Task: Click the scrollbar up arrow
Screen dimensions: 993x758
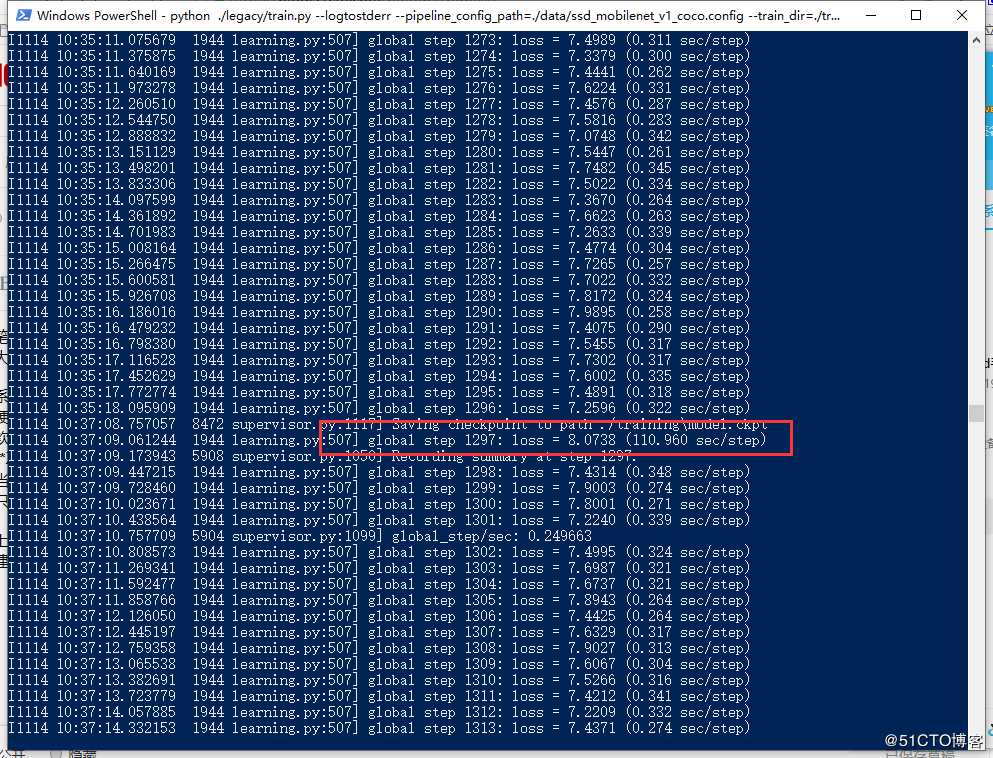Action: pos(976,39)
